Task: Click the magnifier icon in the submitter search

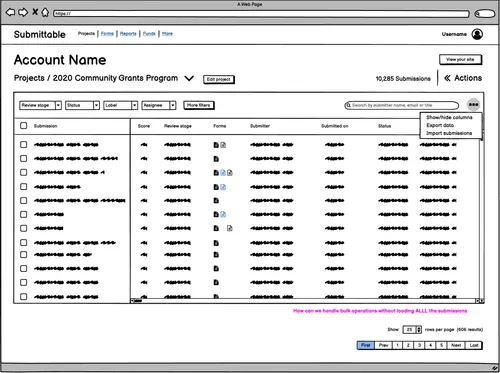Action: pyautogui.click(x=348, y=105)
